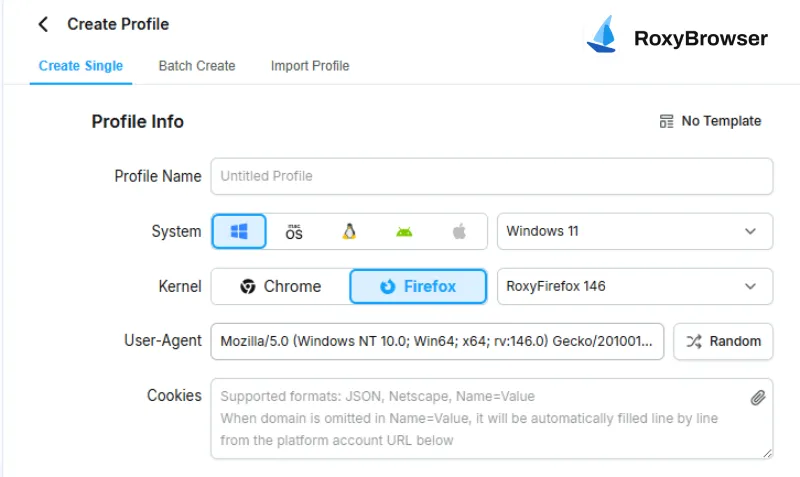Select the Android system icon
The height and width of the screenshot is (477, 800).
(404, 232)
